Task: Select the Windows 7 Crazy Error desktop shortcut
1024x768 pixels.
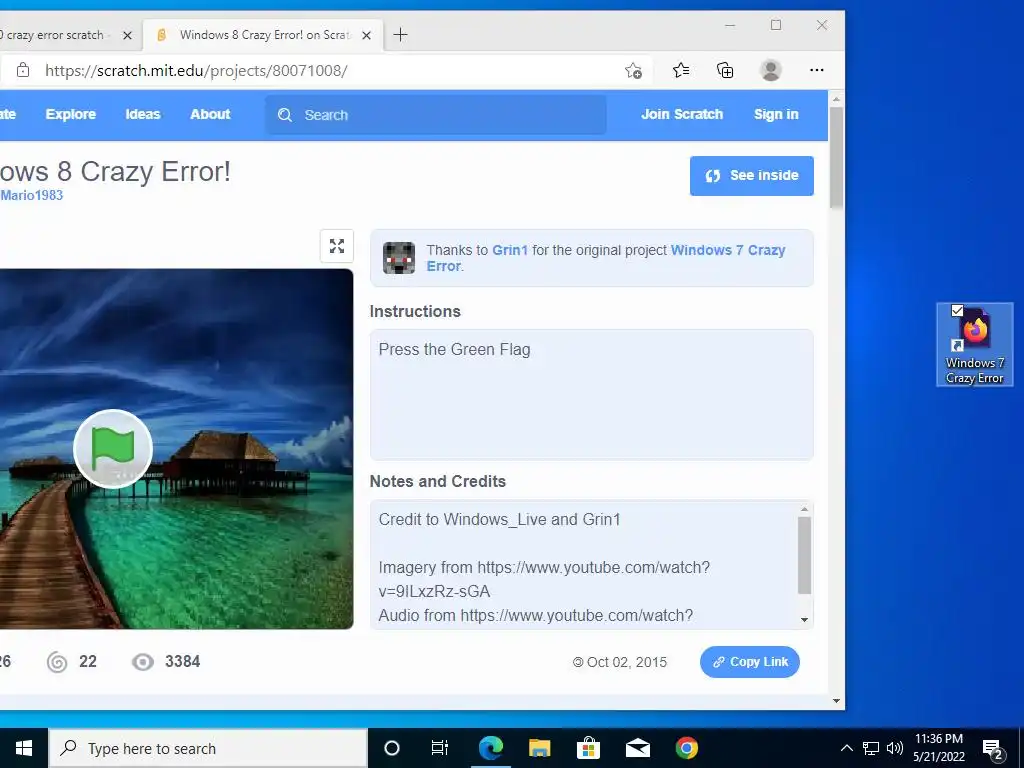Action: [974, 345]
